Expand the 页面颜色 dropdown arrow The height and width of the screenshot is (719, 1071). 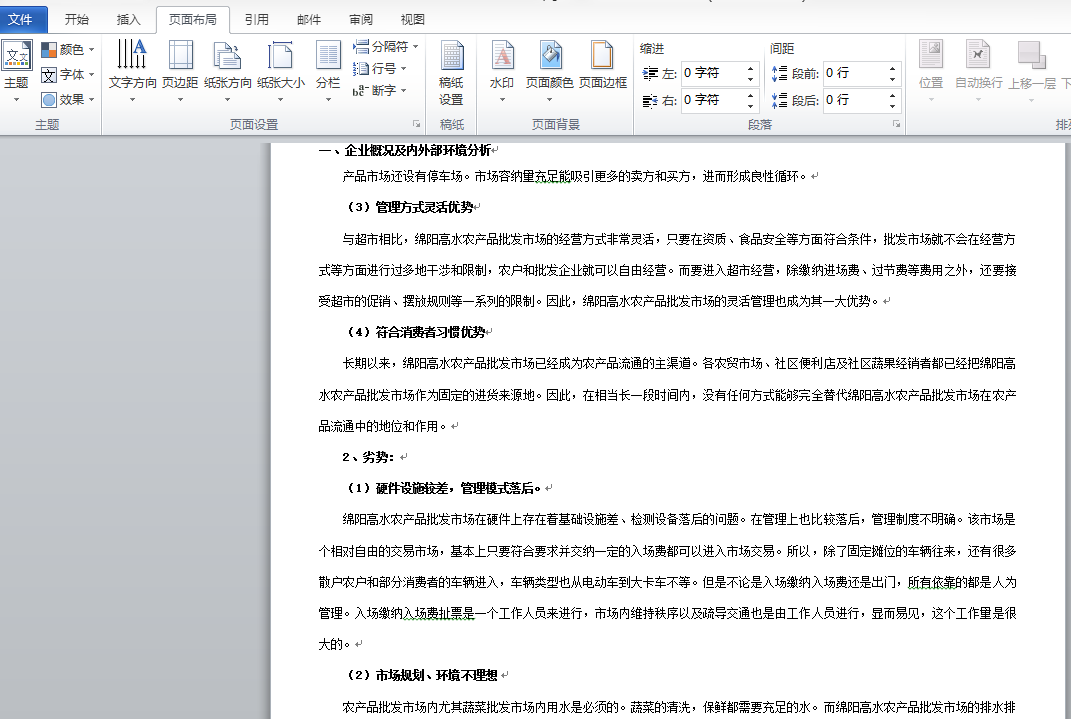click(549, 100)
